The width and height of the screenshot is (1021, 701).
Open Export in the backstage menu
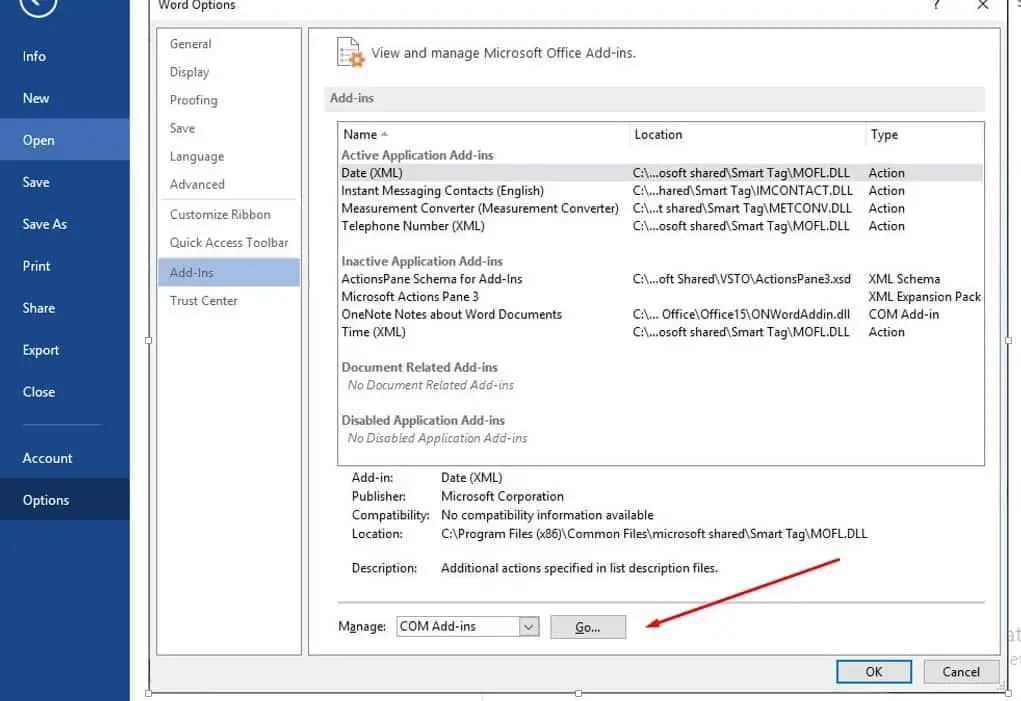(x=64, y=350)
